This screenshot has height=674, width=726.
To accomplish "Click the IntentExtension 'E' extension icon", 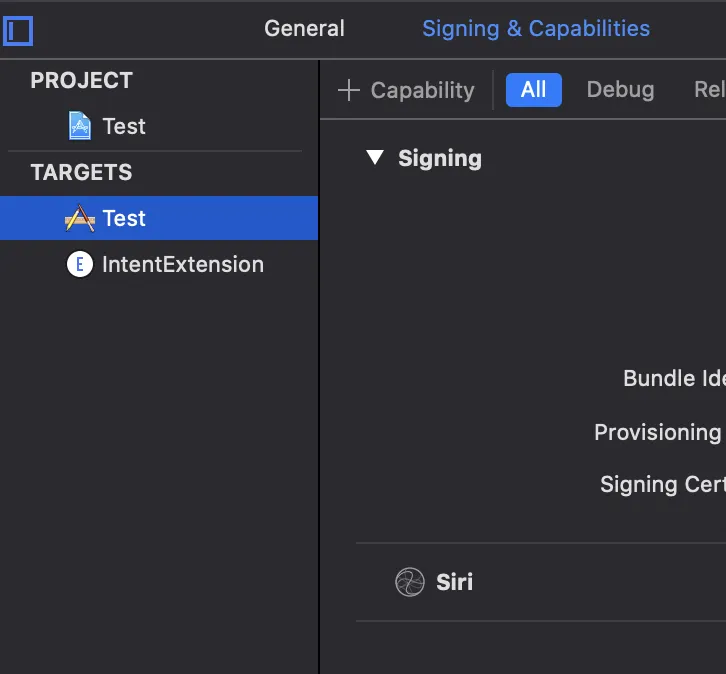I will coord(79,264).
